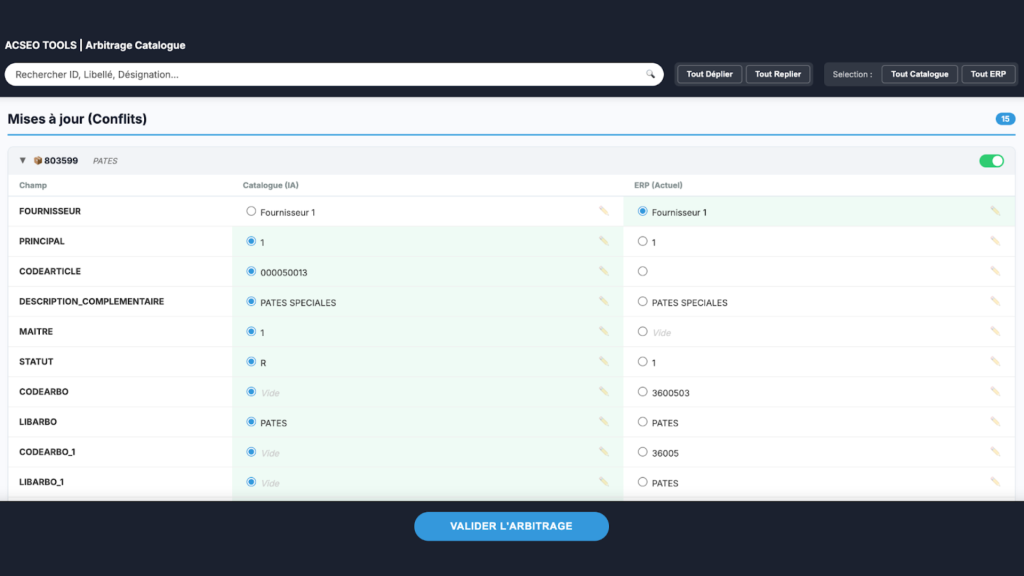Click the package icon beside 803599

[x=38, y=160]
